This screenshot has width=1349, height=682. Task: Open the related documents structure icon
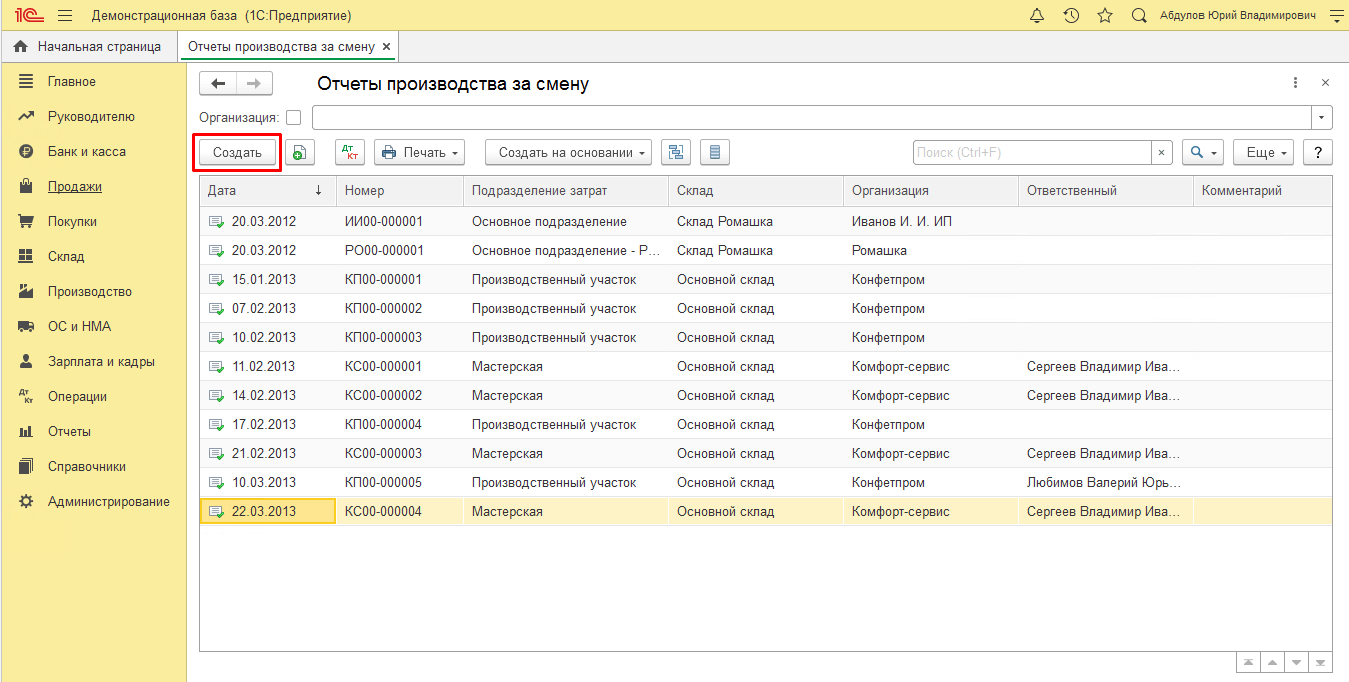point(677,152)
